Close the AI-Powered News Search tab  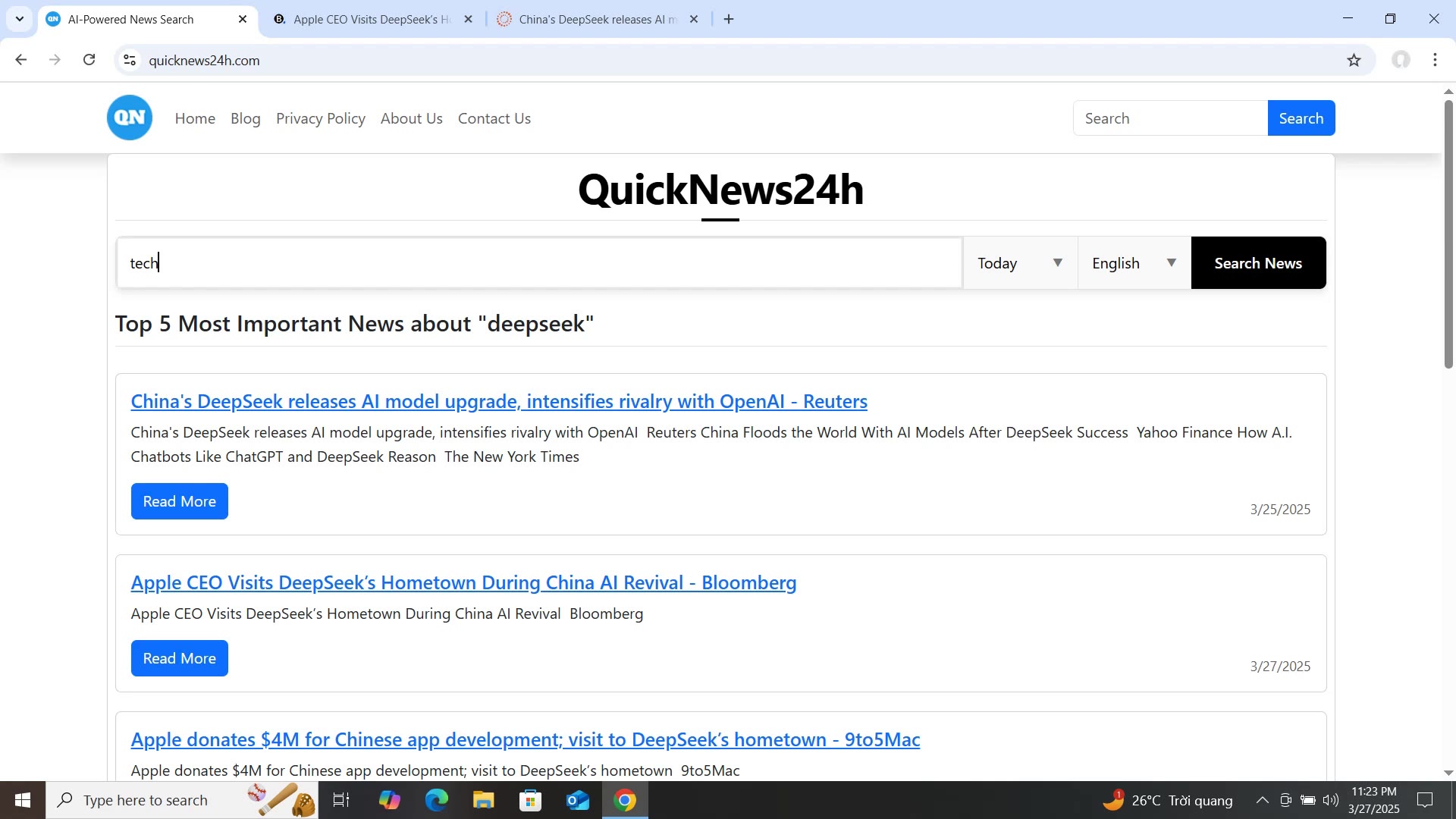(x=243, y=19)
